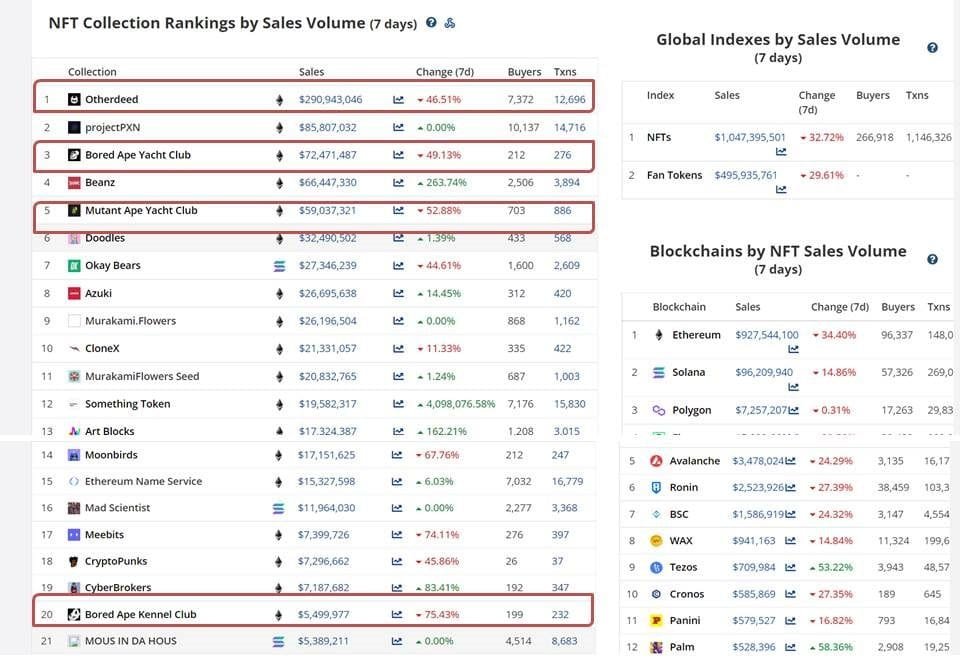Open the Ethereum blockchain row link
Viewport: 960px width, 665px height.
pos(696,335)
